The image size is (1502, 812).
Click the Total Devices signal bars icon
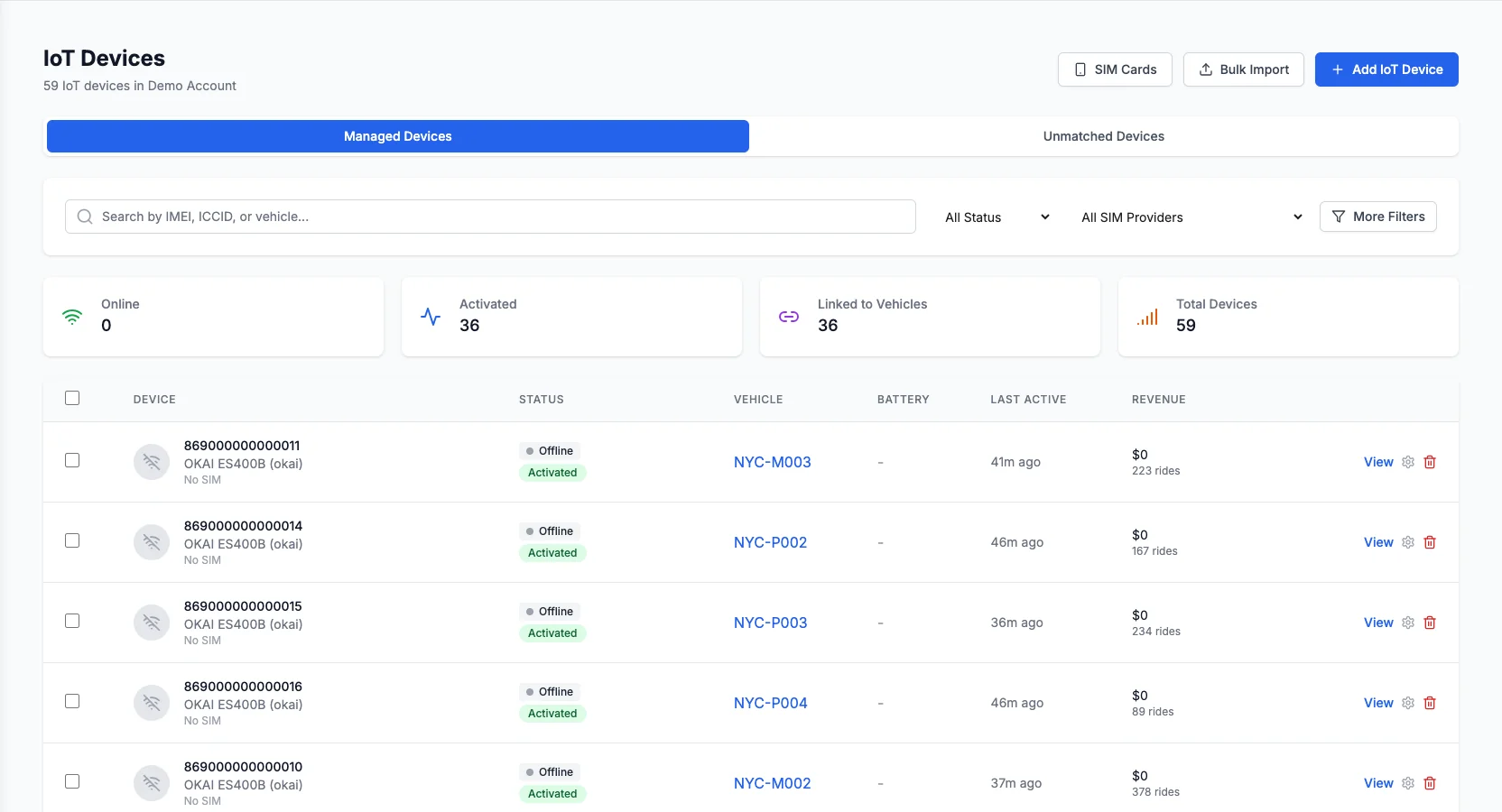coord(1147,317)
